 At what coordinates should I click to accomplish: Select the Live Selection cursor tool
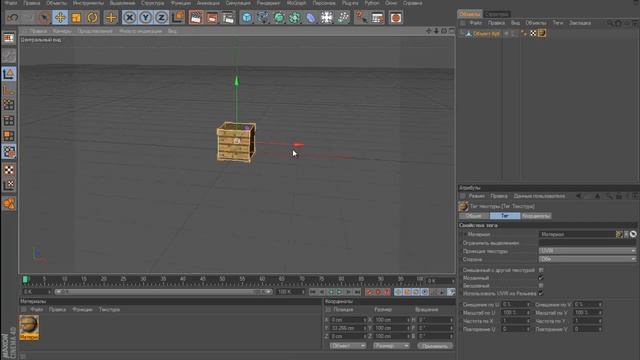pos(44,18)
